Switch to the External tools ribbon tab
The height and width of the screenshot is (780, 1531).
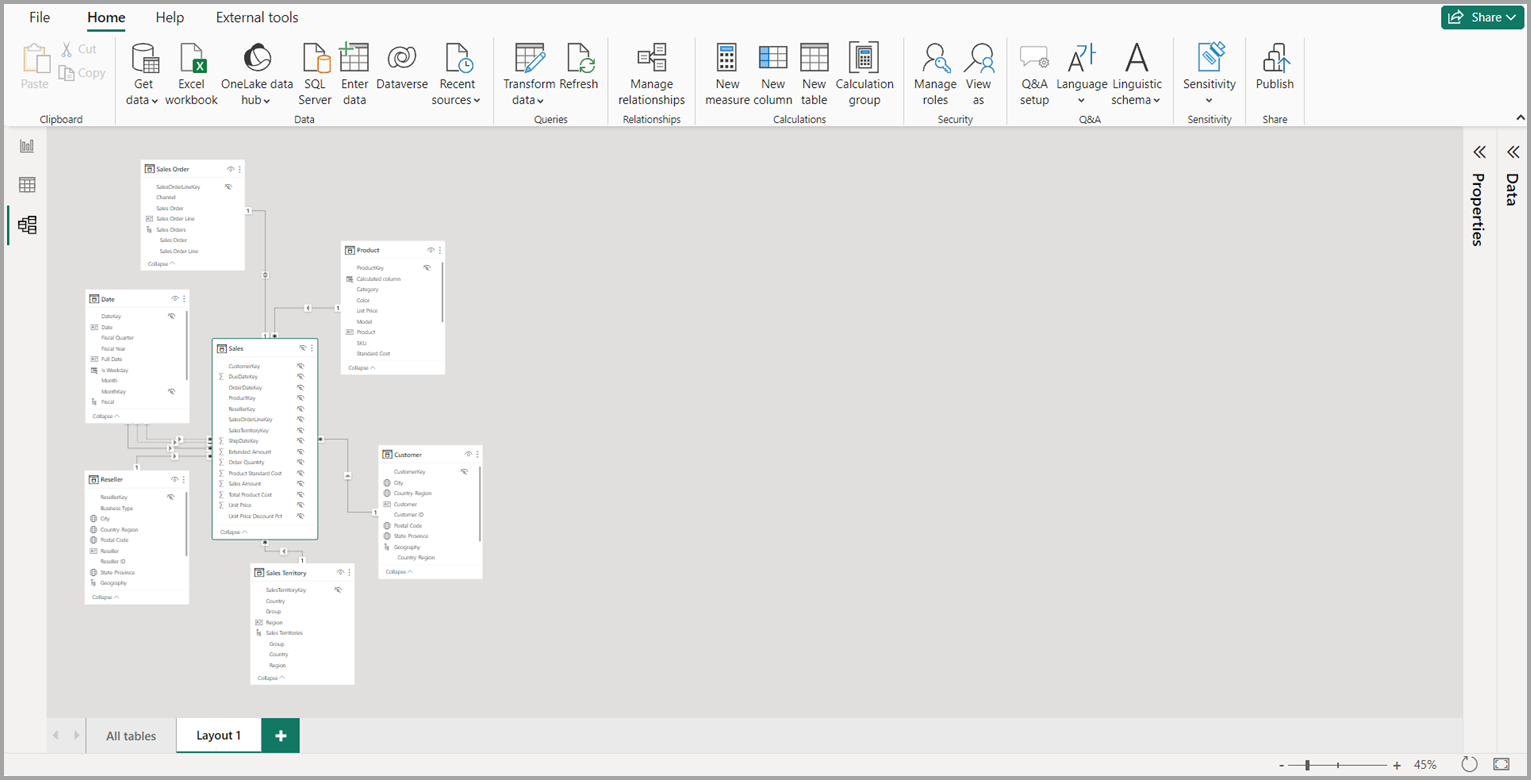tap(256, 17)
